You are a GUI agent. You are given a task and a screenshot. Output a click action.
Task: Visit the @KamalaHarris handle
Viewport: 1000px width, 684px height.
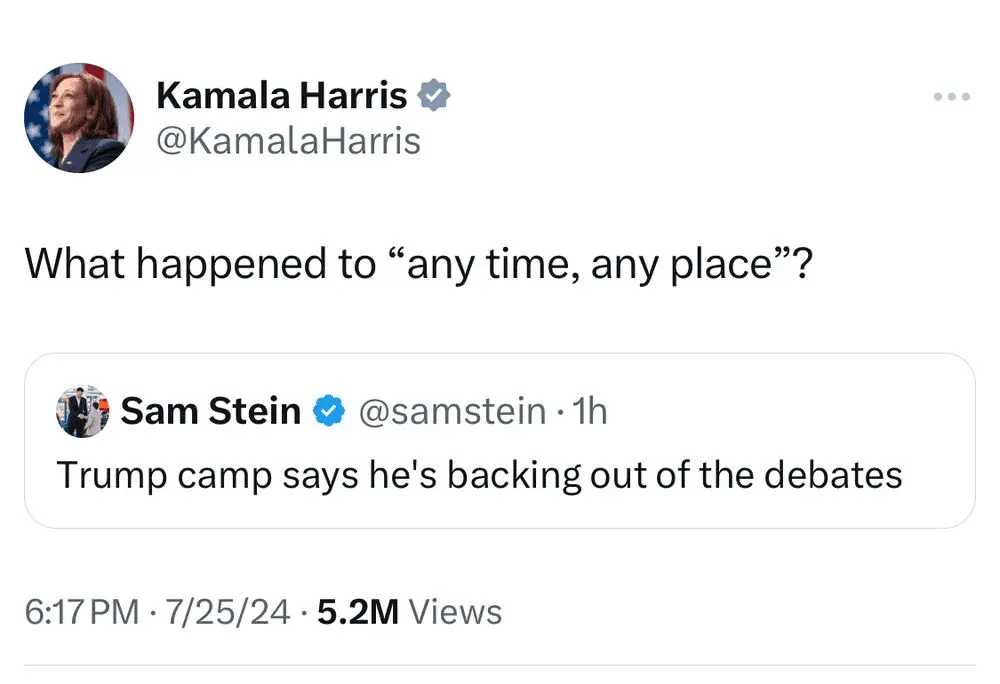(288, 141)
